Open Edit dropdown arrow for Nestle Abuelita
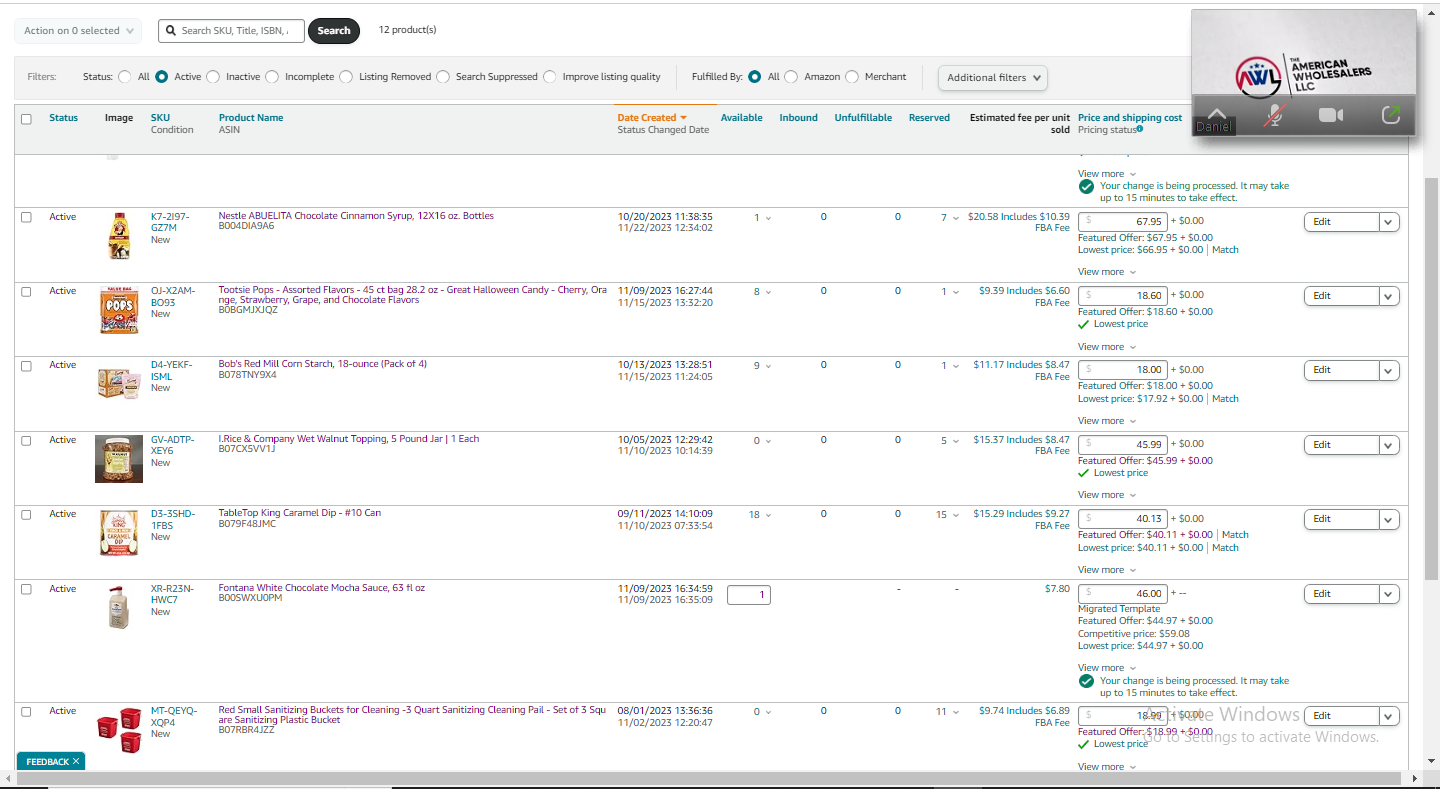 (x=1389, y=222)
